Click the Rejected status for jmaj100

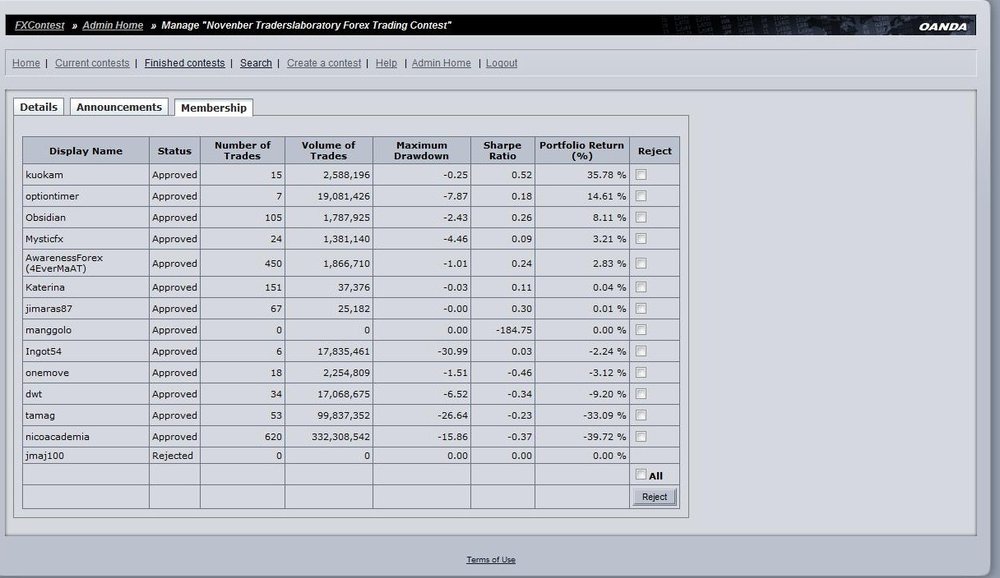click(172, 456)
